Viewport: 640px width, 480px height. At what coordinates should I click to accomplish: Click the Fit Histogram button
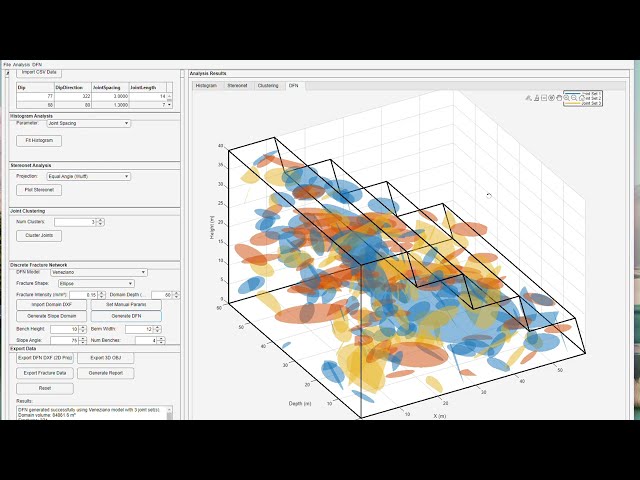(x=39, y=140)
